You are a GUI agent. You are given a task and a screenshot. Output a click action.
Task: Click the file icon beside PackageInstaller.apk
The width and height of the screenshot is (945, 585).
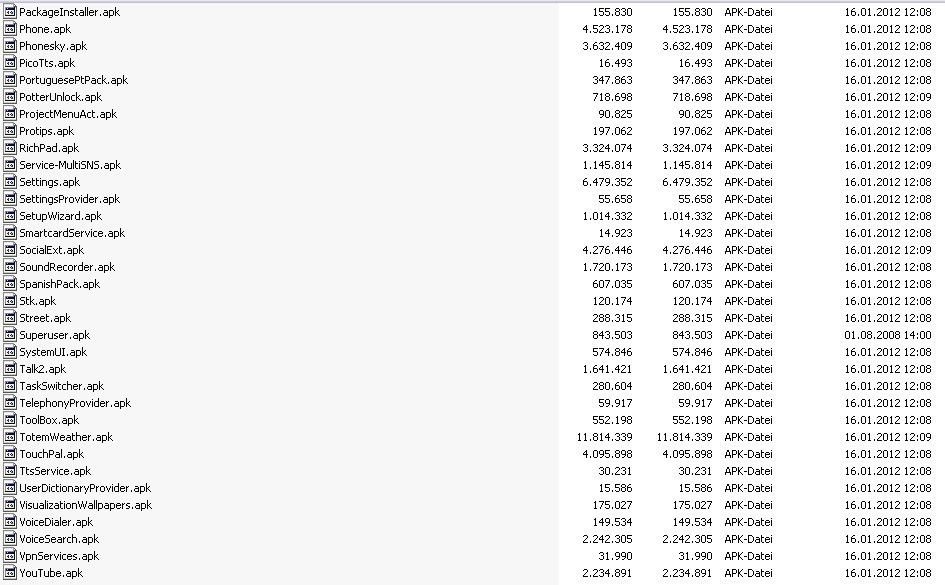(x=10, y=11)
